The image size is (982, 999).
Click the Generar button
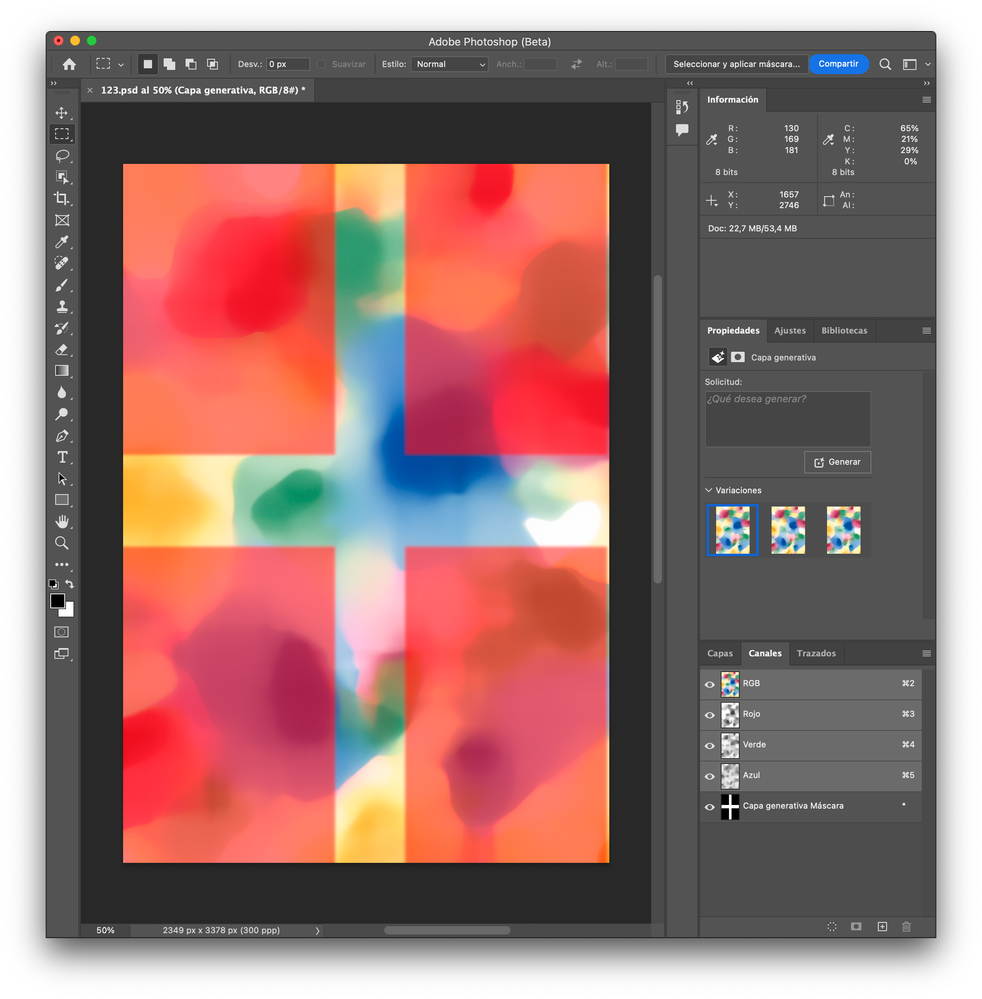coord(837,462)
